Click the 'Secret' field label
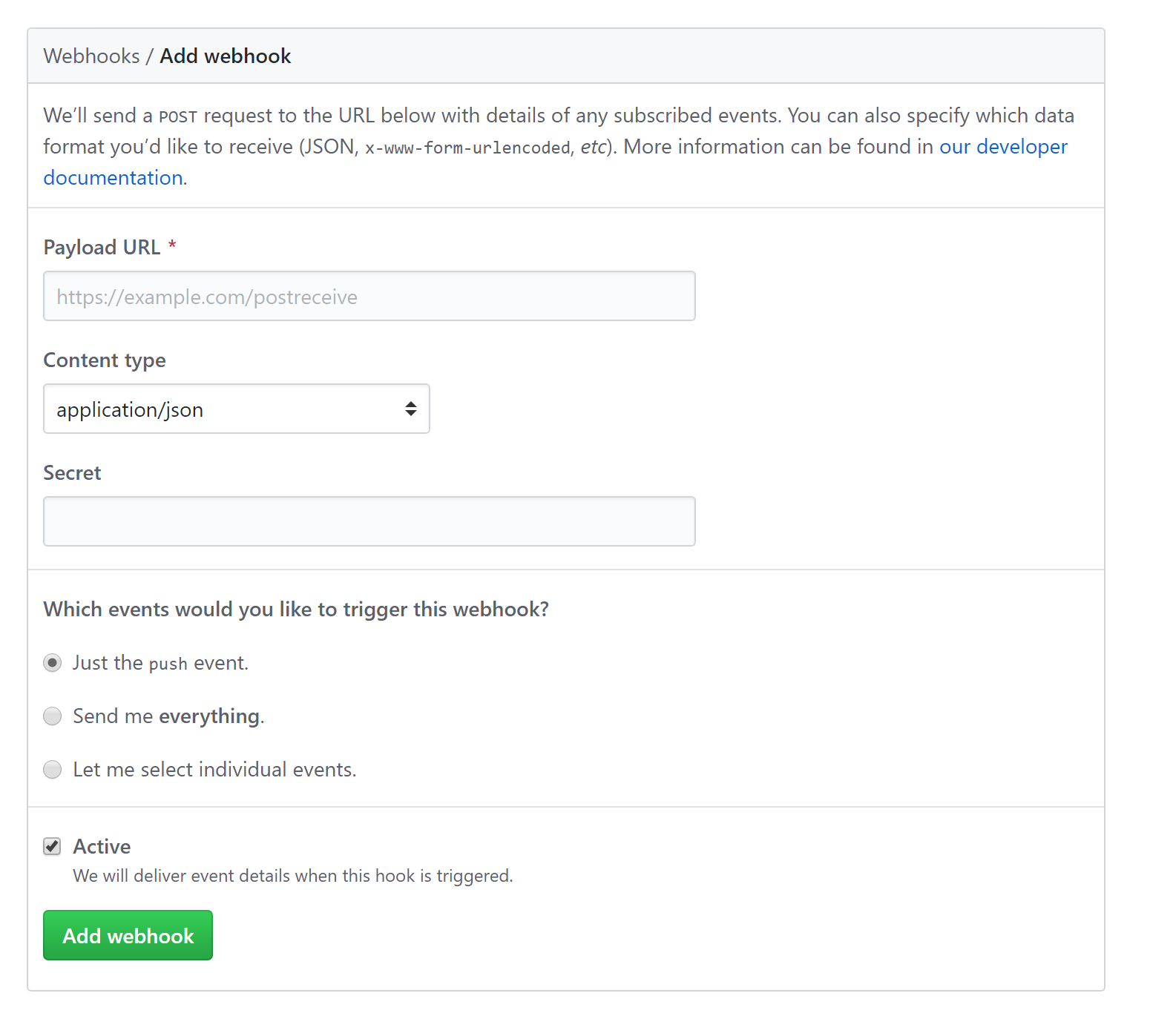 [72, 473]
